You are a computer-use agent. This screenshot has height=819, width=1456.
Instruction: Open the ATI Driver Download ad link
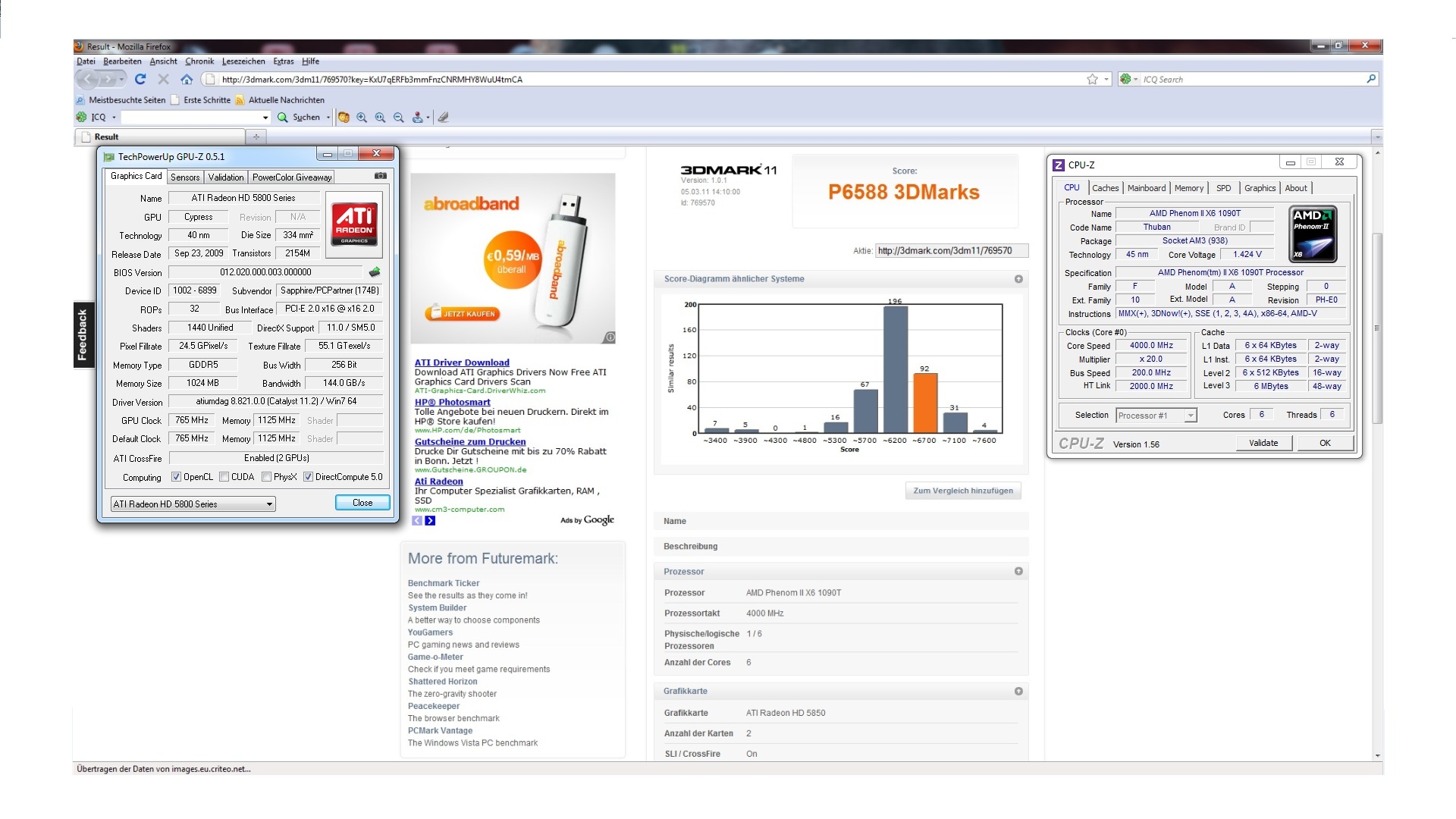pyautogui.click(x=462, y=362)
